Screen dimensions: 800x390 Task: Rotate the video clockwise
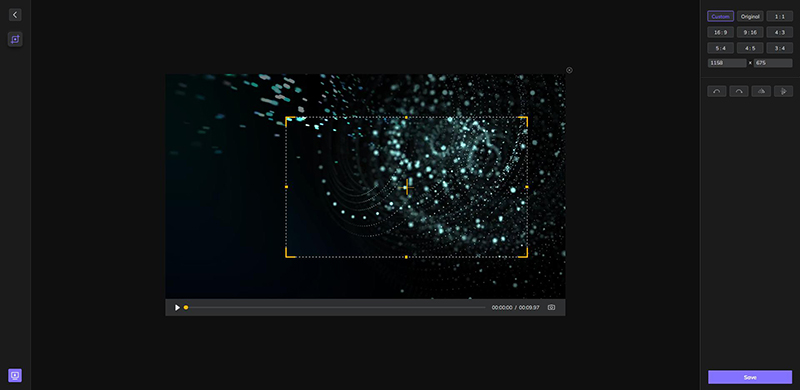739,91
